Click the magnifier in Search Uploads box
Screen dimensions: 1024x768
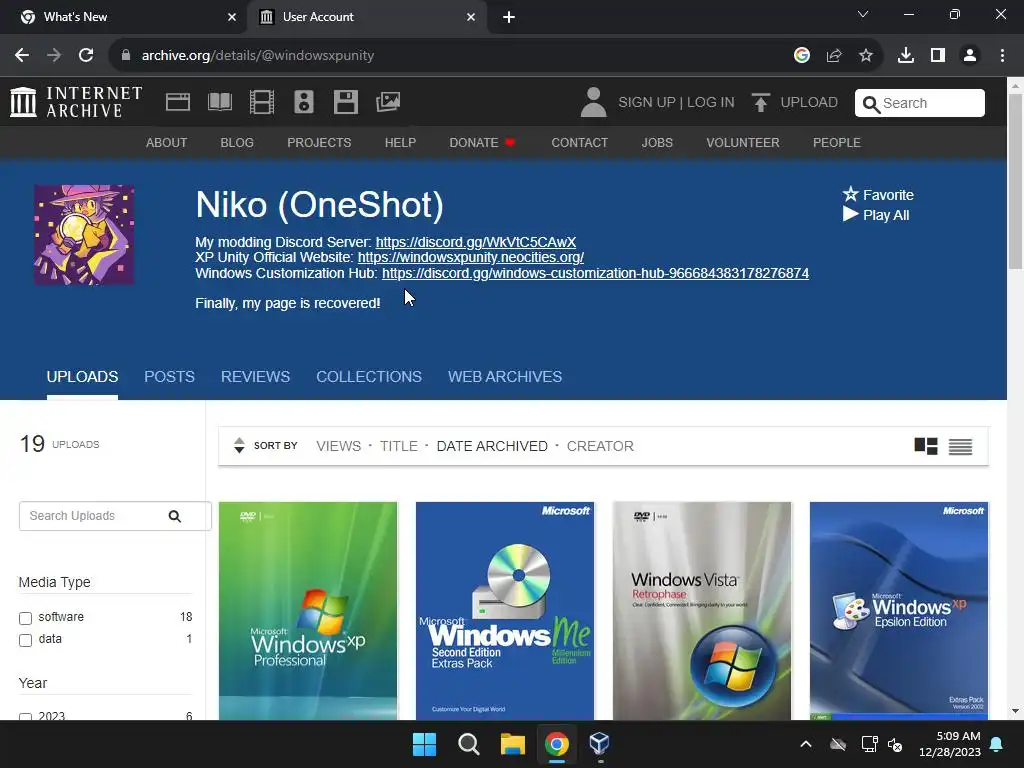coord(174,517)
